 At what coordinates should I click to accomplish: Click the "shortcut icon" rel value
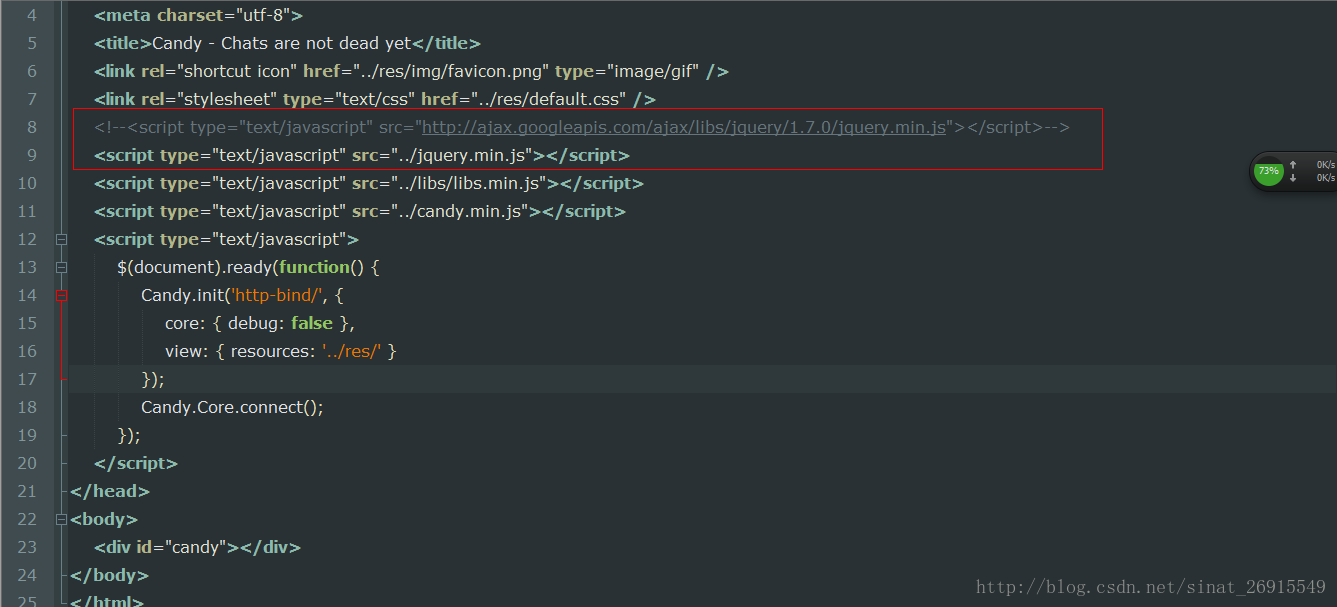click(x=238, y=71)
